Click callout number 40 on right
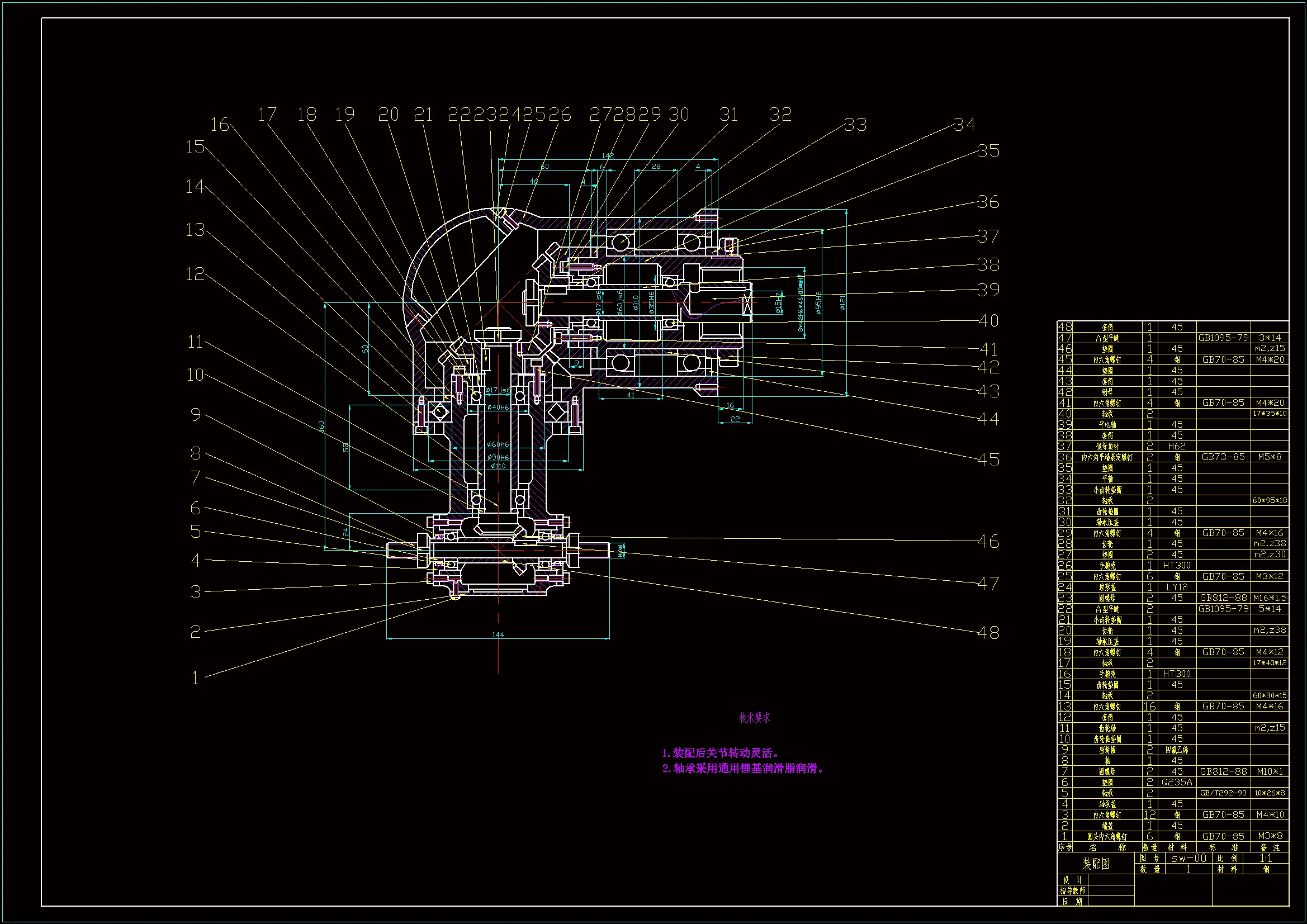 (988, 321)
